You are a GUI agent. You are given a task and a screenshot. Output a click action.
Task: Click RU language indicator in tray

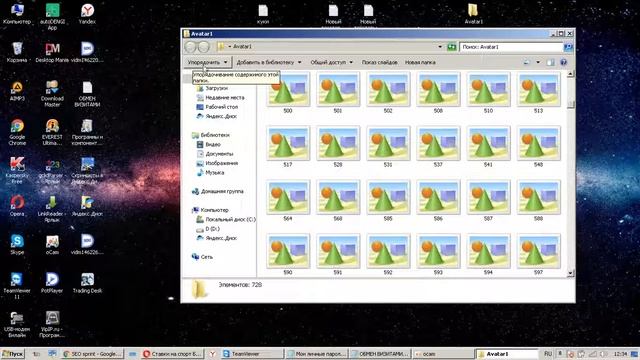click(x=548, y=354)
